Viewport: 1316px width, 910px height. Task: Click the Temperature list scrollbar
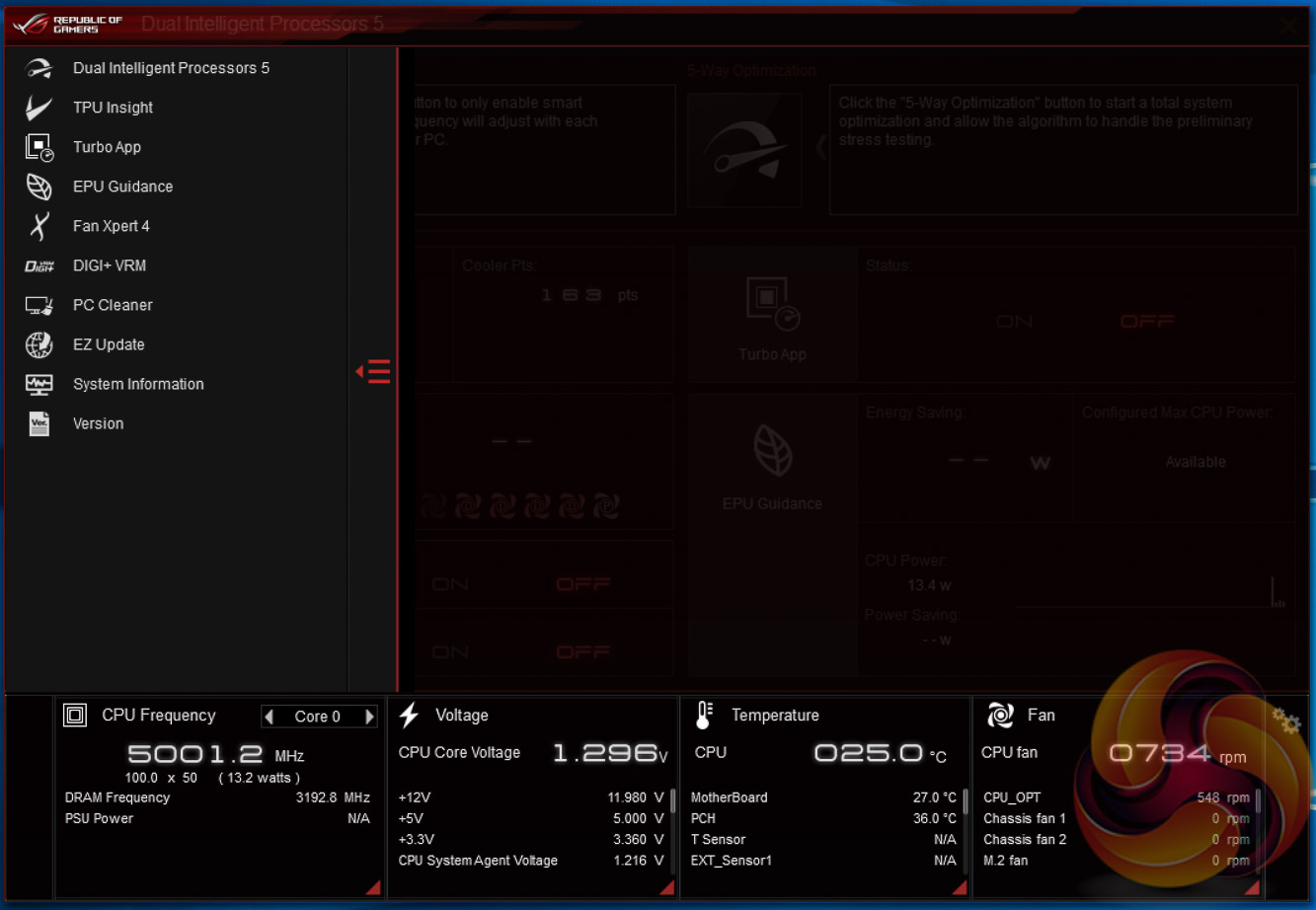click(966, 800)
